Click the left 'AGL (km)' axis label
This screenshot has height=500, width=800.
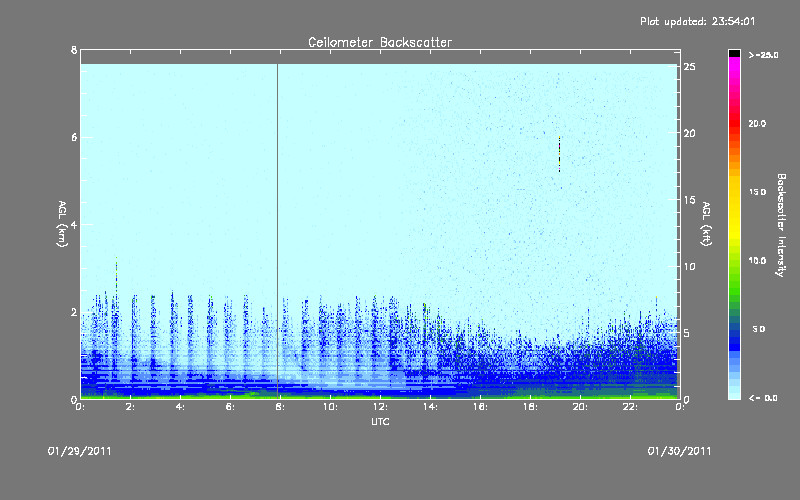62,224
